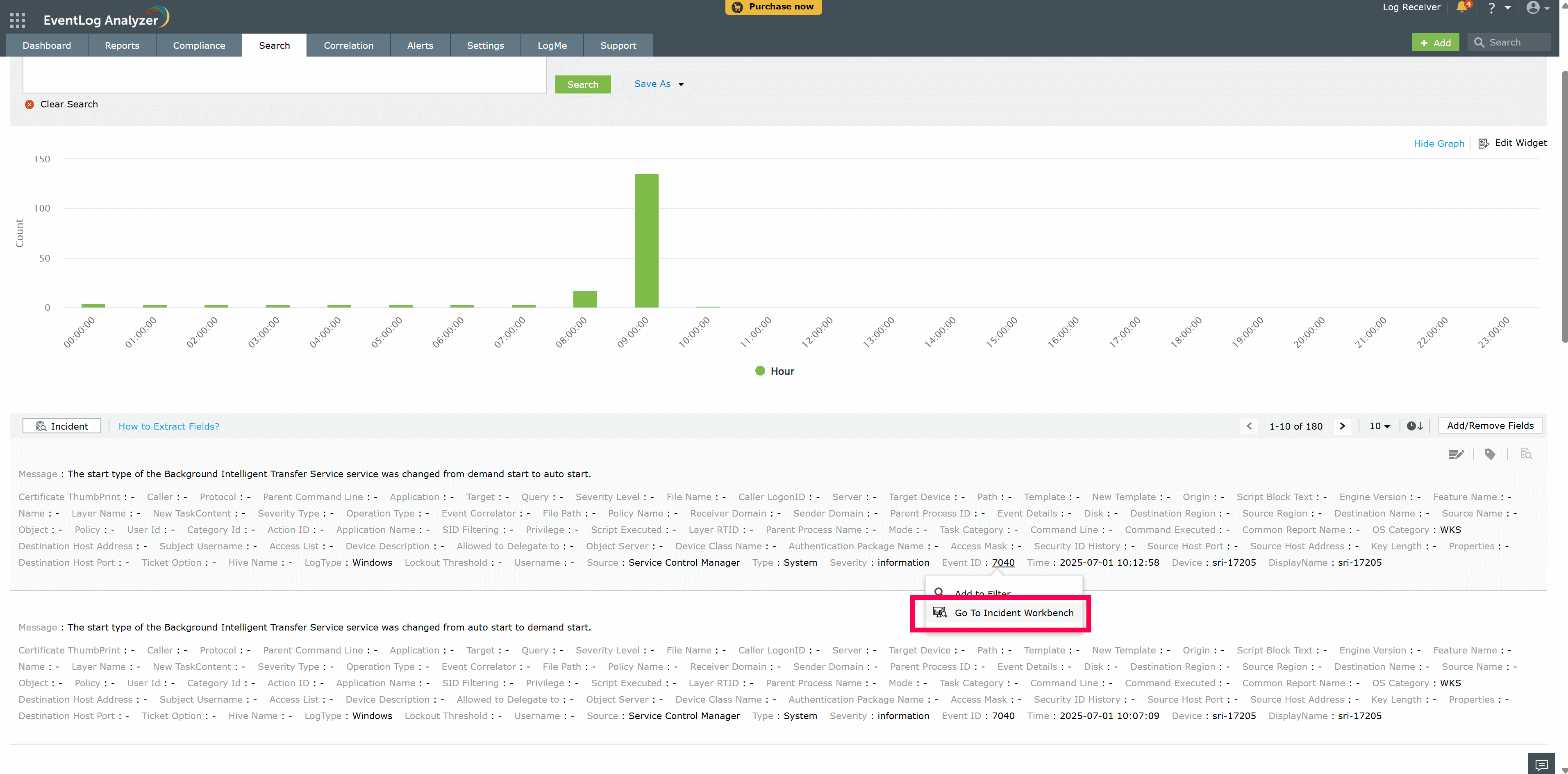Open the chat support icon
The image size is (1568, 774).
click(1541, 764)
